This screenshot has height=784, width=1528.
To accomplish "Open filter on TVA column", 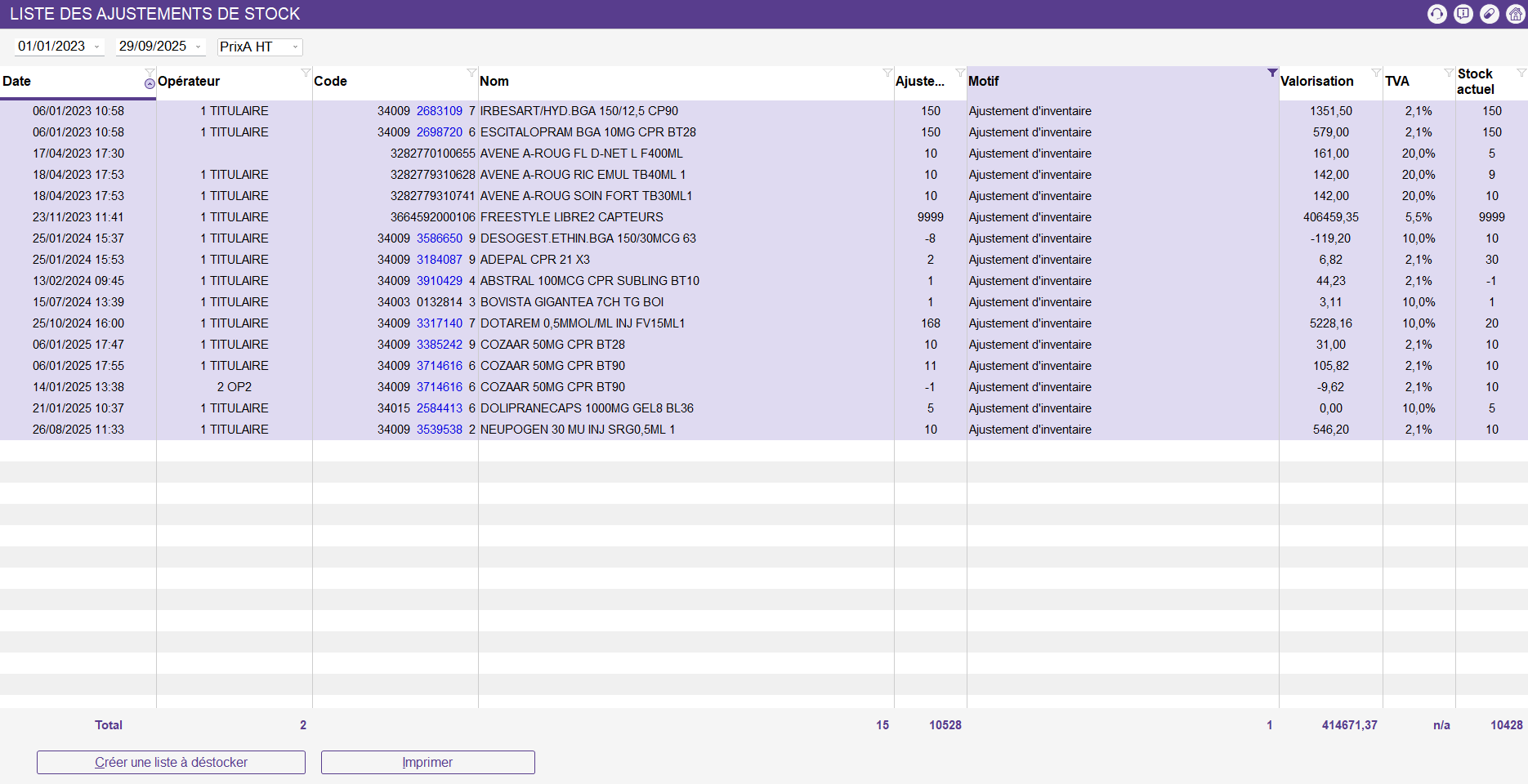I will [x=1449, y=73].
